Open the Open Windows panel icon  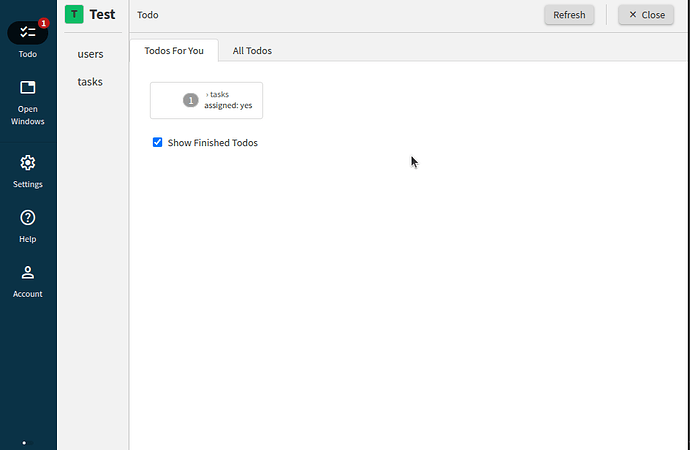coord(27,88)
